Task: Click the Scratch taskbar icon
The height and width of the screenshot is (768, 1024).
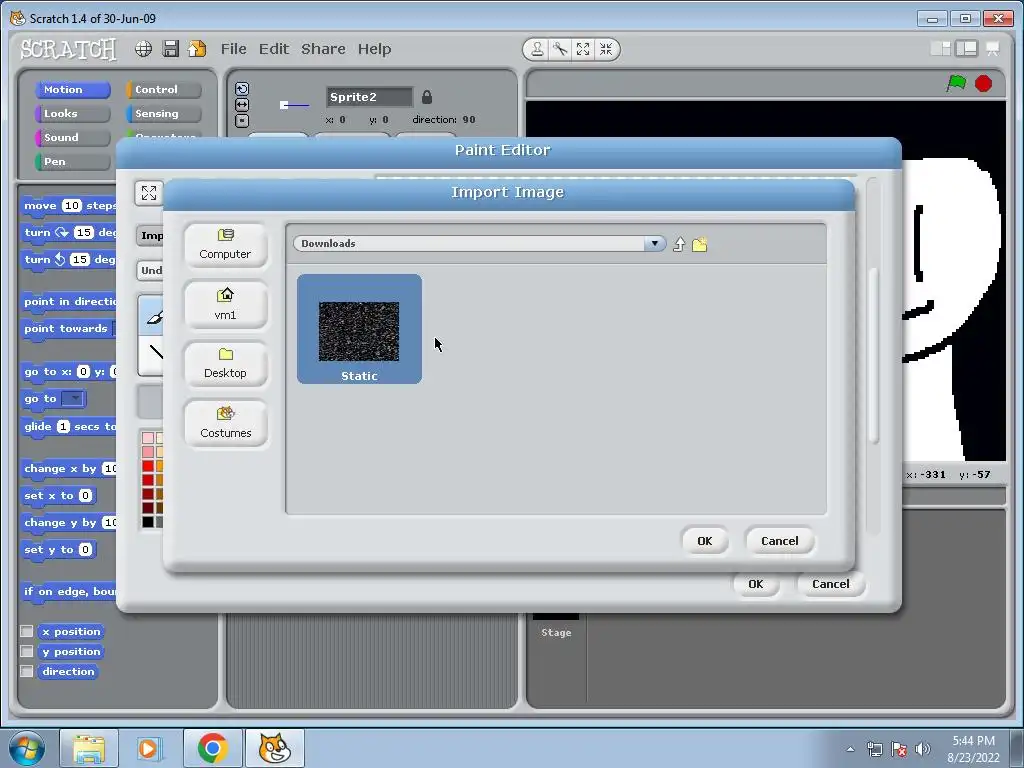Action: pyautogui.click(x=274, y=748)
